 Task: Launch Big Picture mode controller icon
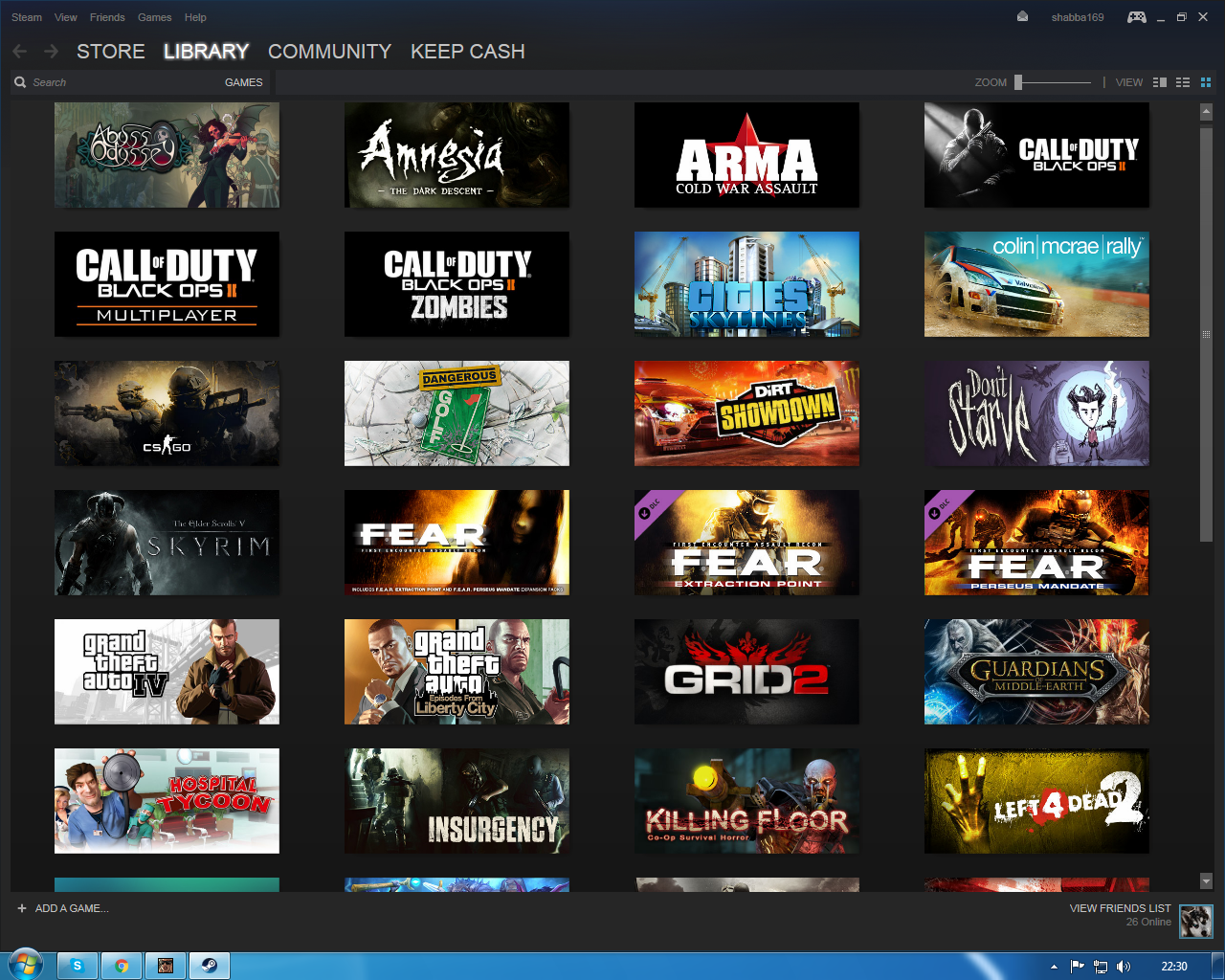tap(1136, 17)
